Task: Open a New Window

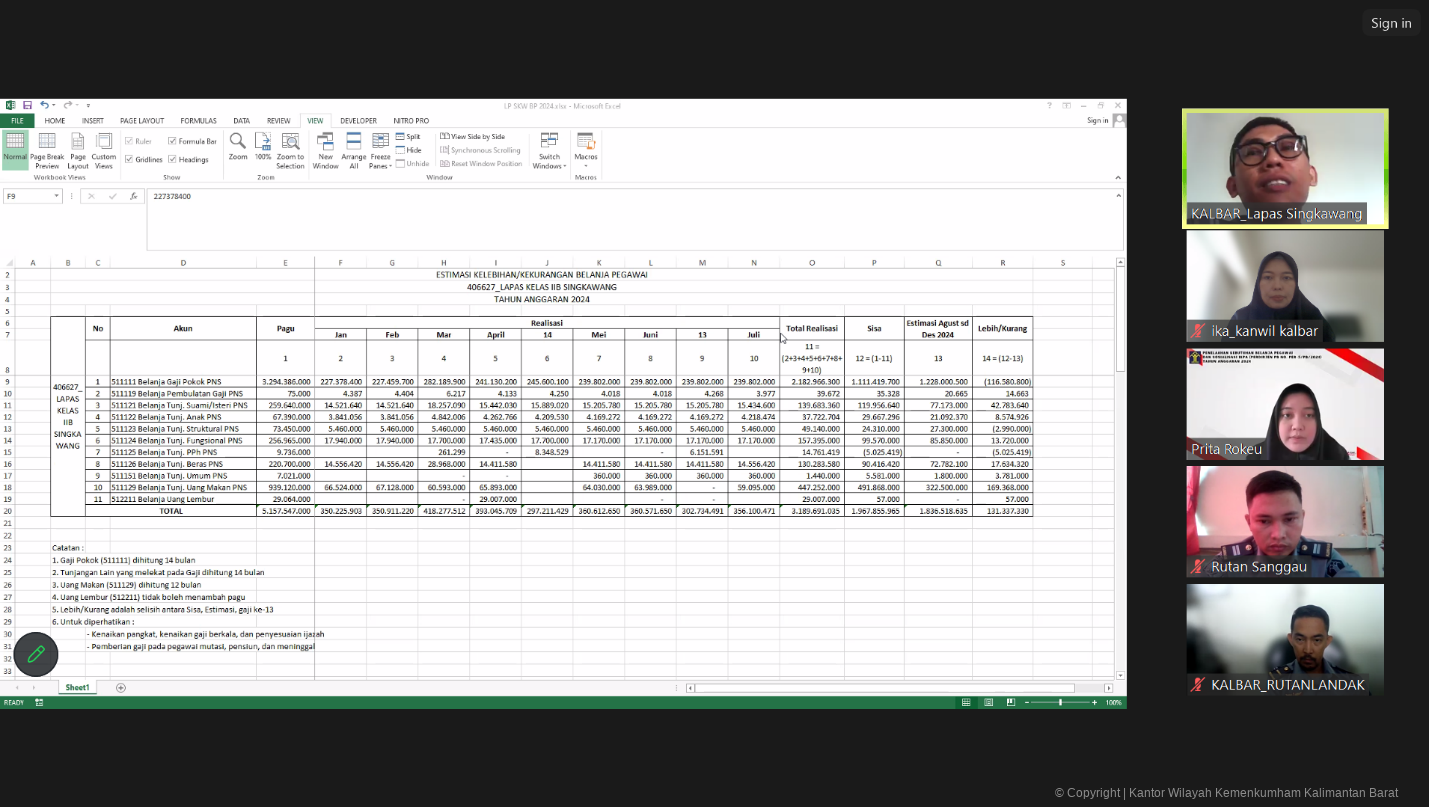Action: tap(326, 151)
